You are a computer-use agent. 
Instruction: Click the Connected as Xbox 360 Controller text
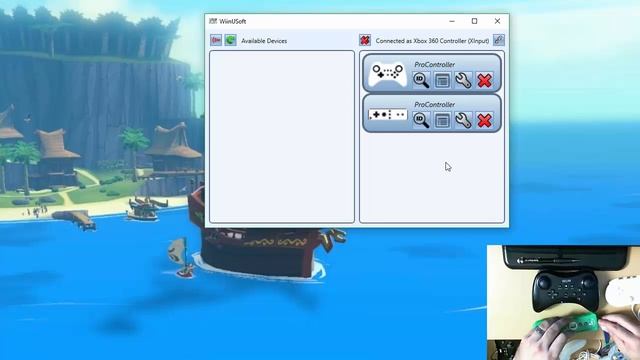(432, 41)
